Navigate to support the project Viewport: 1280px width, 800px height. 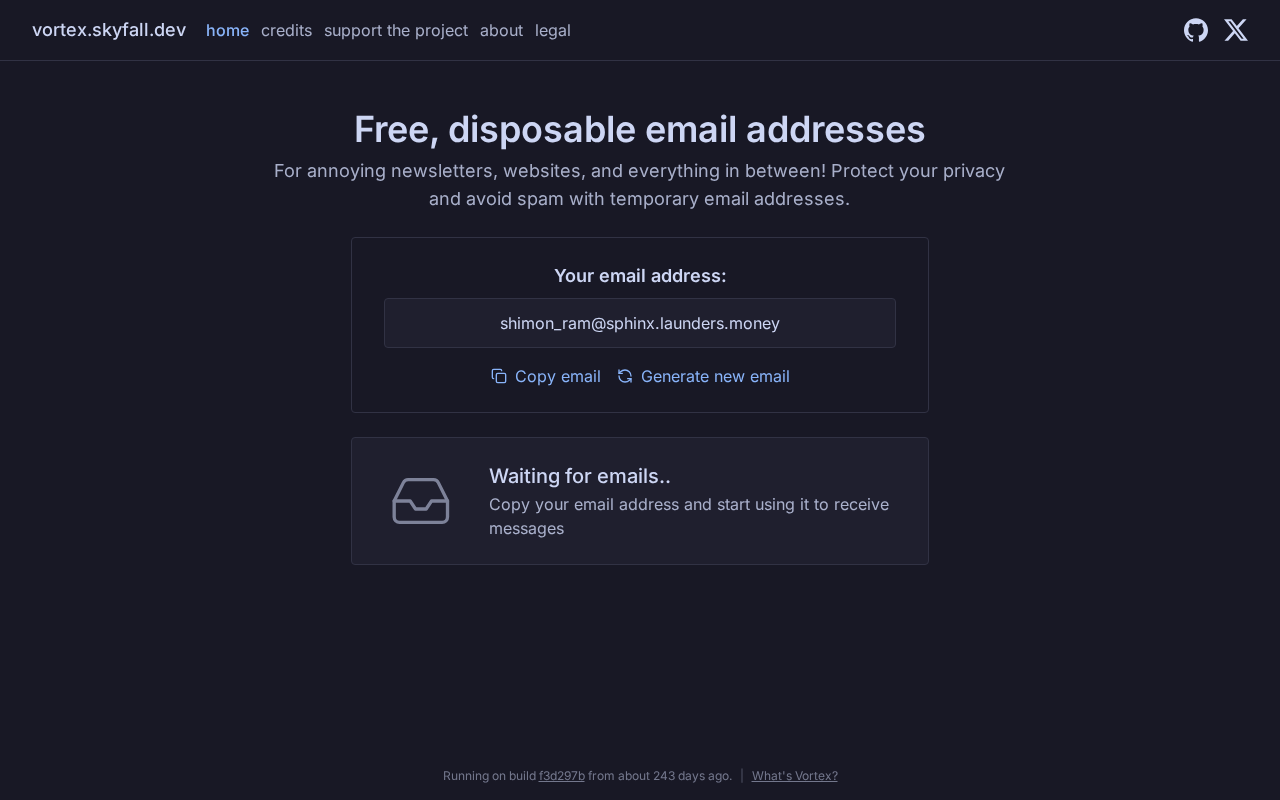[x=396, y=30]
